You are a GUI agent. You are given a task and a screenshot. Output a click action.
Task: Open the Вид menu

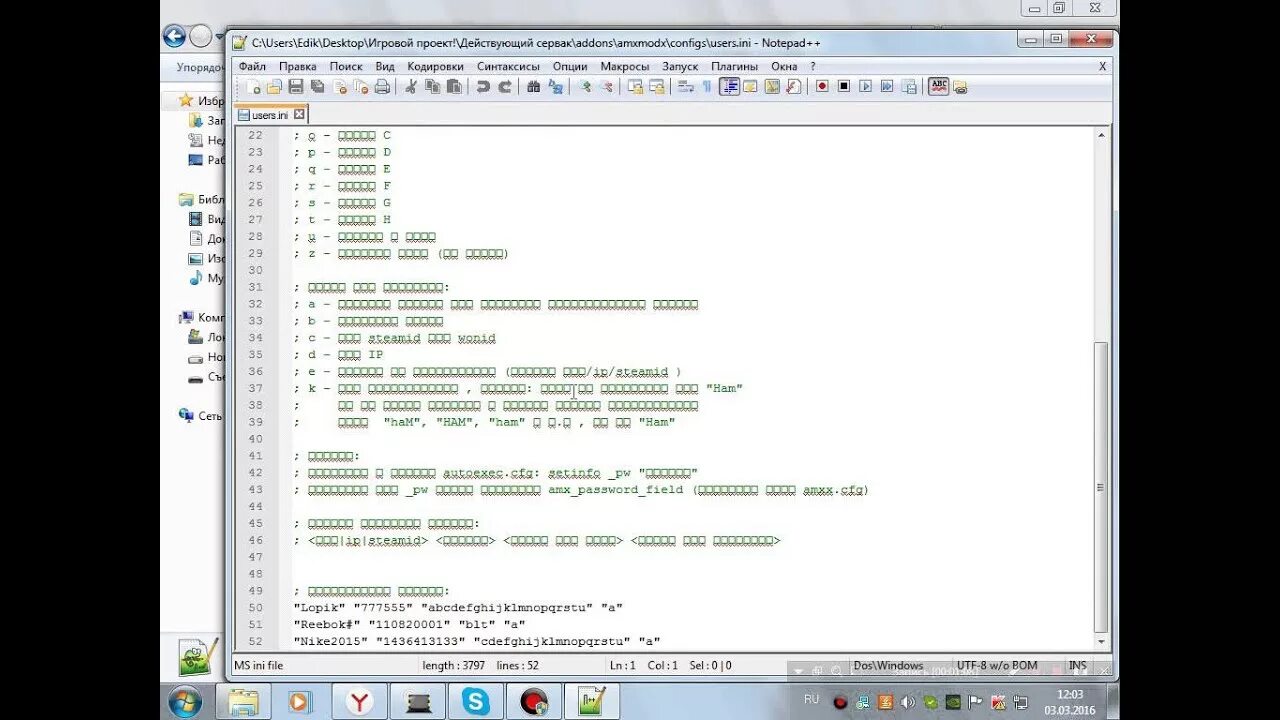coord(385,66)
